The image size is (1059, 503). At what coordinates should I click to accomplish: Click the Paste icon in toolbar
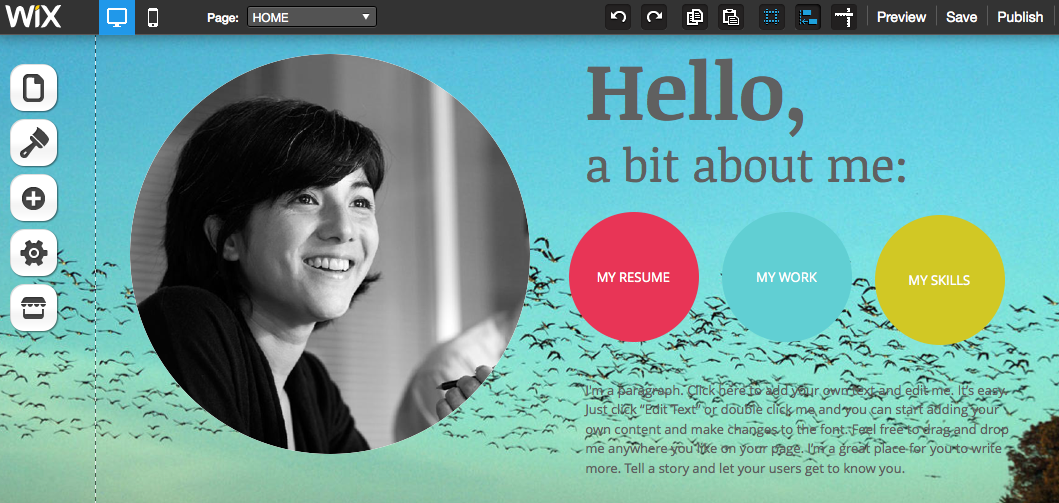(x=731, y=18)
